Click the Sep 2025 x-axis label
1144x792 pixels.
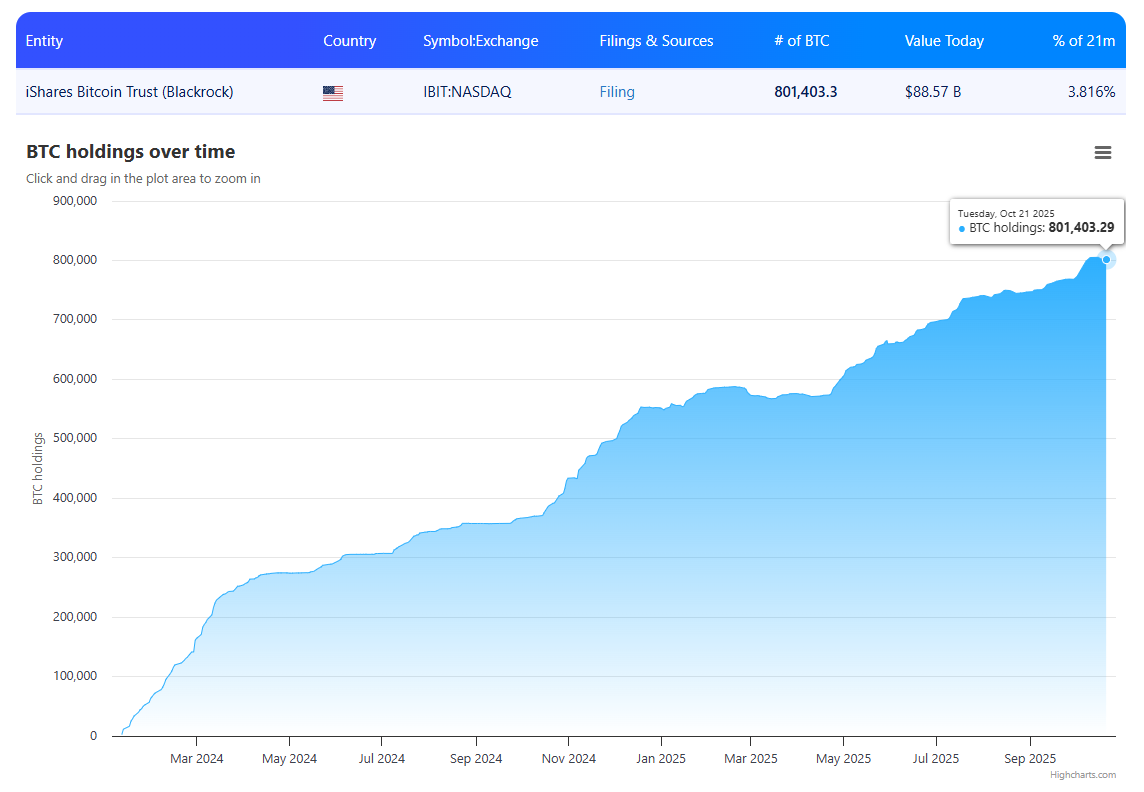[1029, 759]
